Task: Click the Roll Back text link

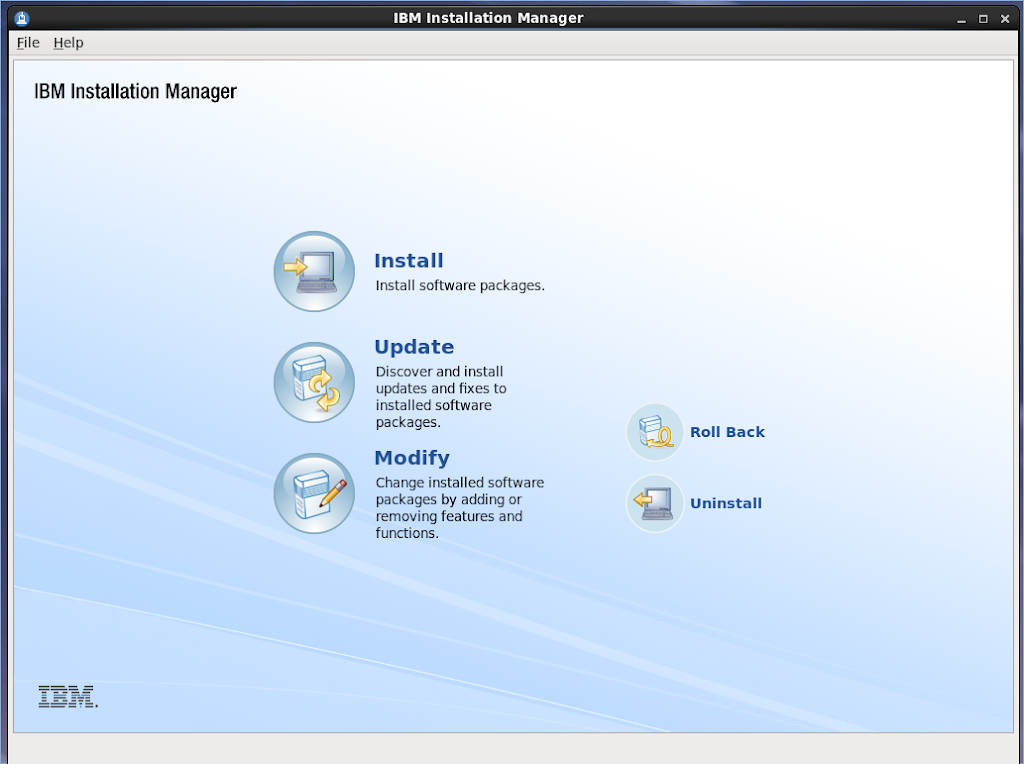Action: coord(727,432)
